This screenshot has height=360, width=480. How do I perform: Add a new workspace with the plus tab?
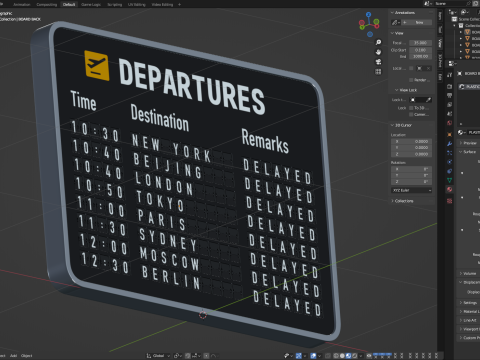(x=179, y=4)
